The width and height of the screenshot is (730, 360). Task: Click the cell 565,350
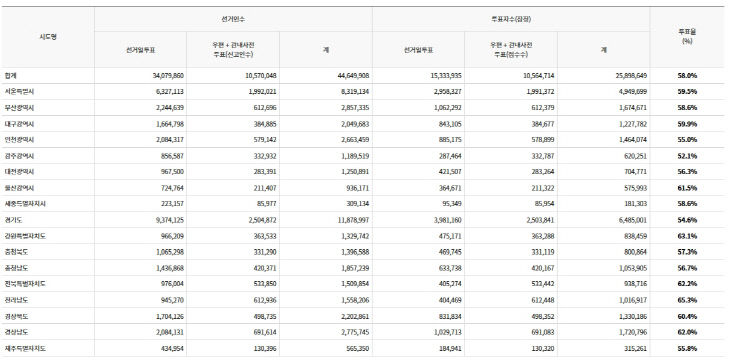[x=358, y=348]
